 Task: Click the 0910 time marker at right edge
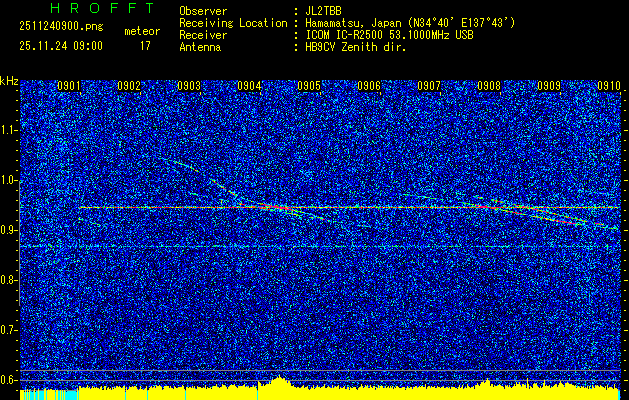[x=609, y=86]
